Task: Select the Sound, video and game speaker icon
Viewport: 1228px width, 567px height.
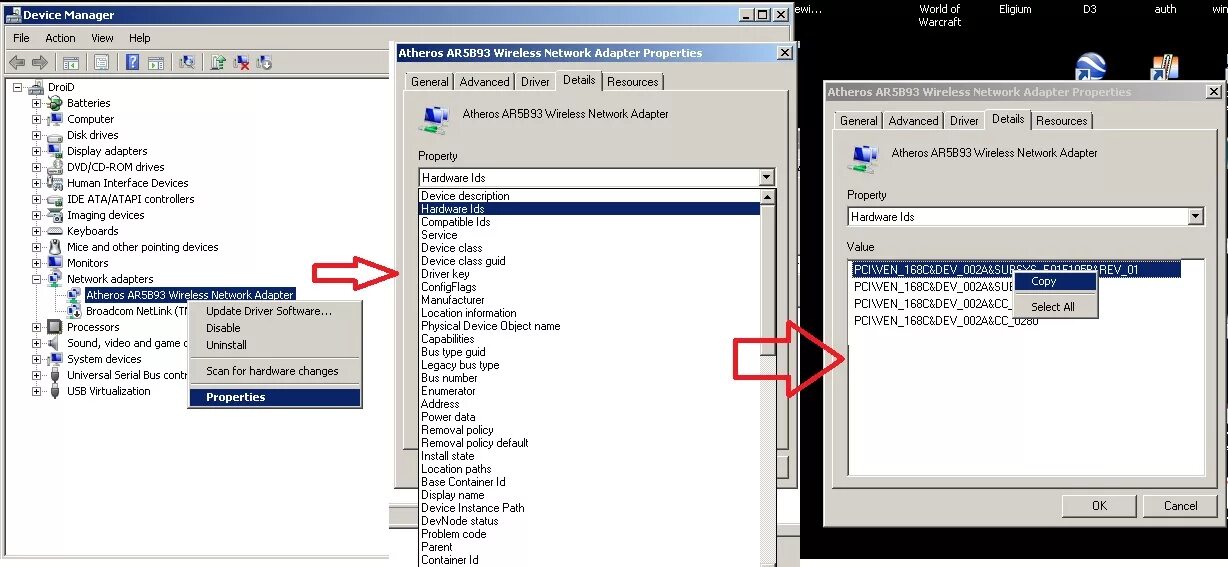Action: 56,343
